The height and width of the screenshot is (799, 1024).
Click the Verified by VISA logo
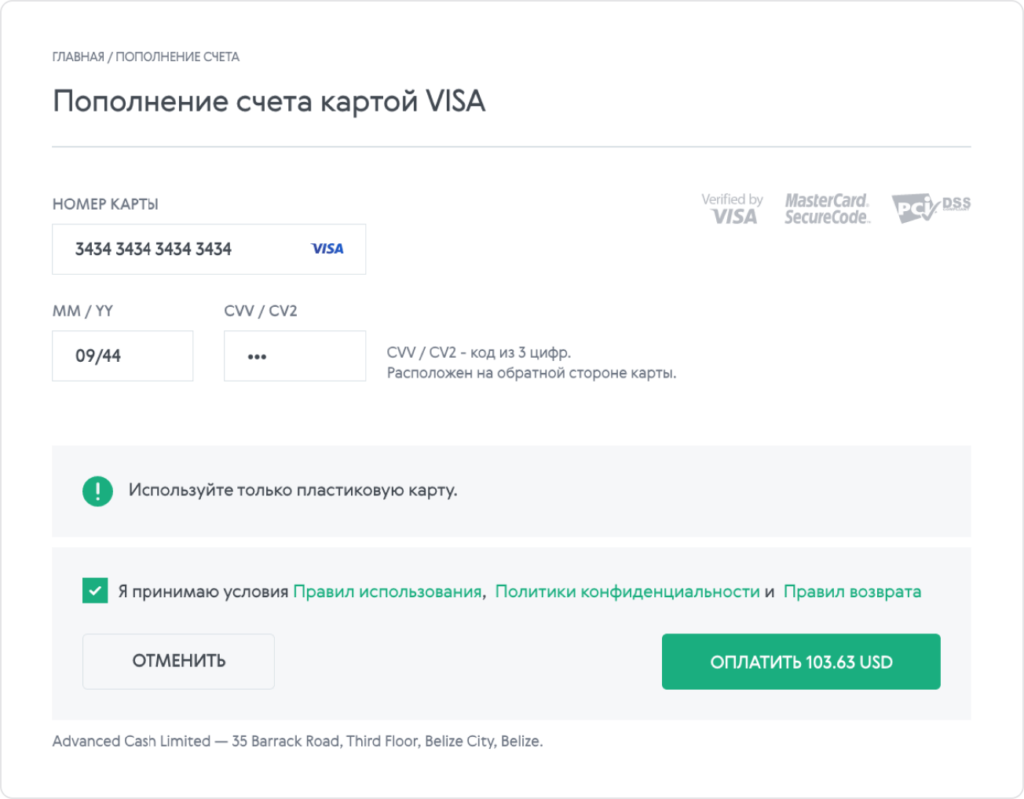coord(732,208)
